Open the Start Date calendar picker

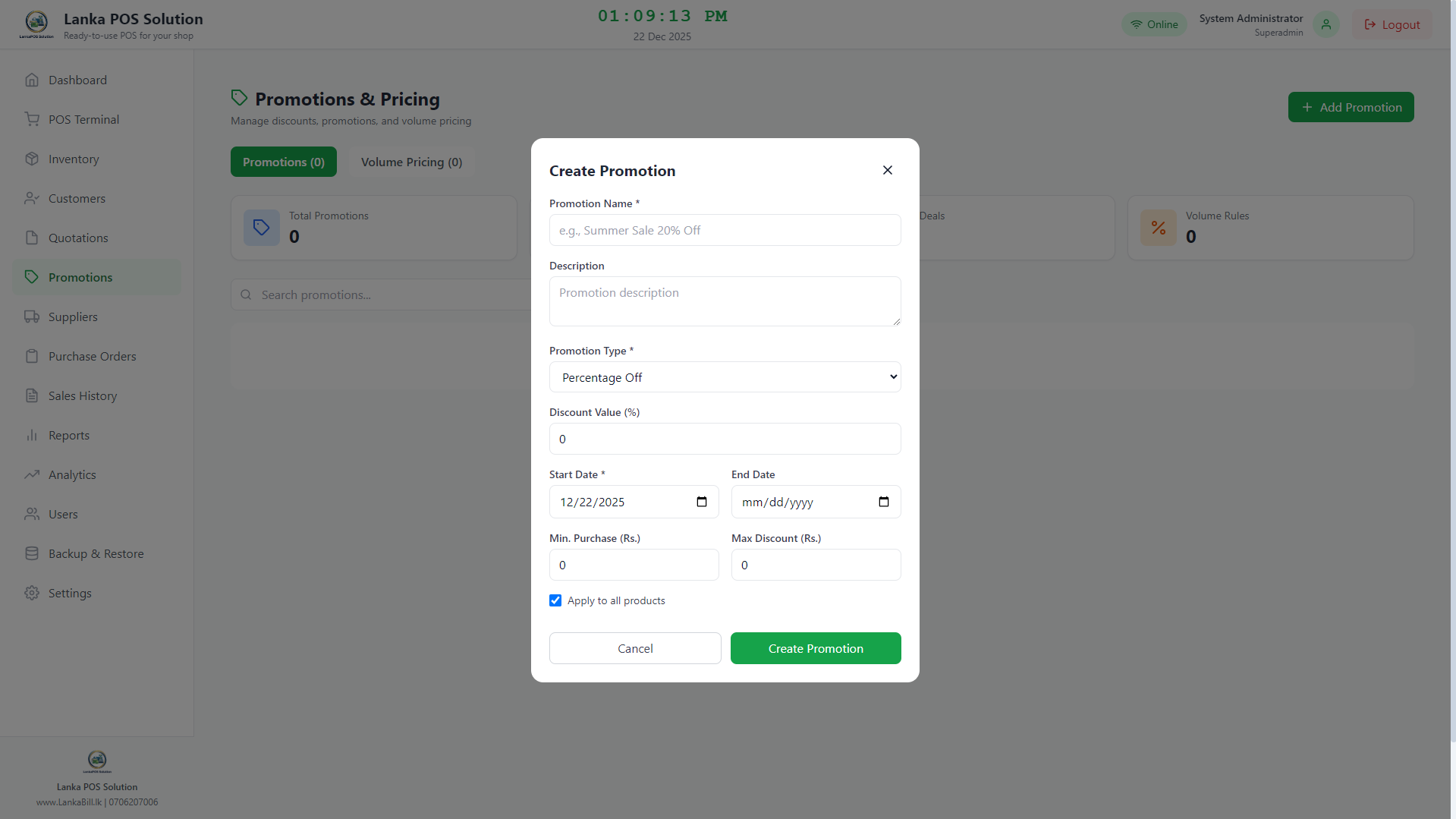coord(702,502)
